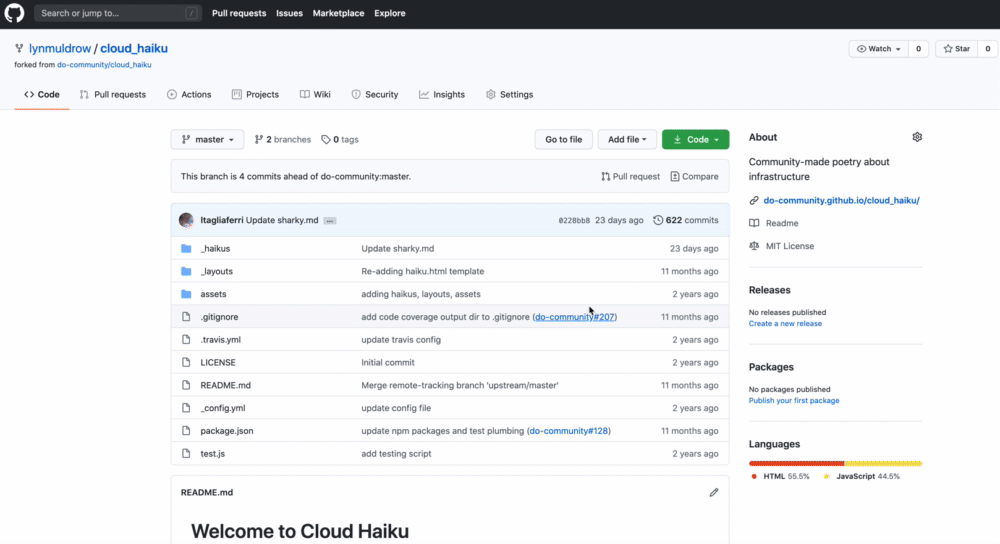The width and height of the screenshot is (1000, 544).
Task: Open the green Code dropdown
Action: (695, 140)
